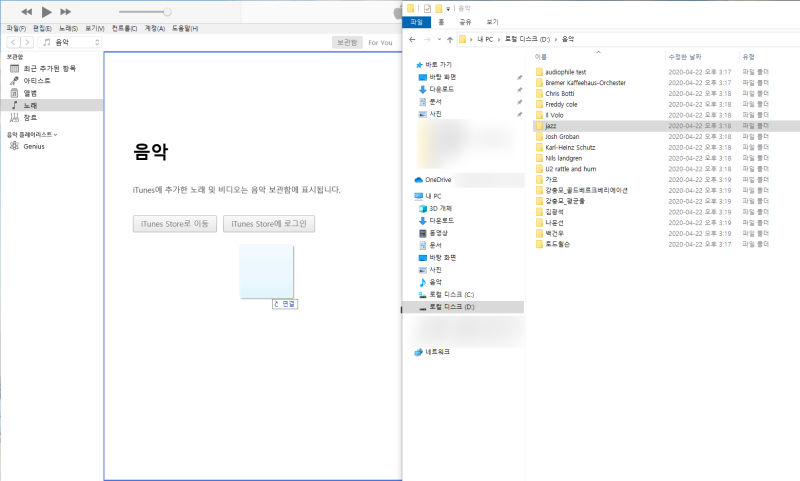Open the 홈 ribbon tab in Explorer

coord(441,22)
